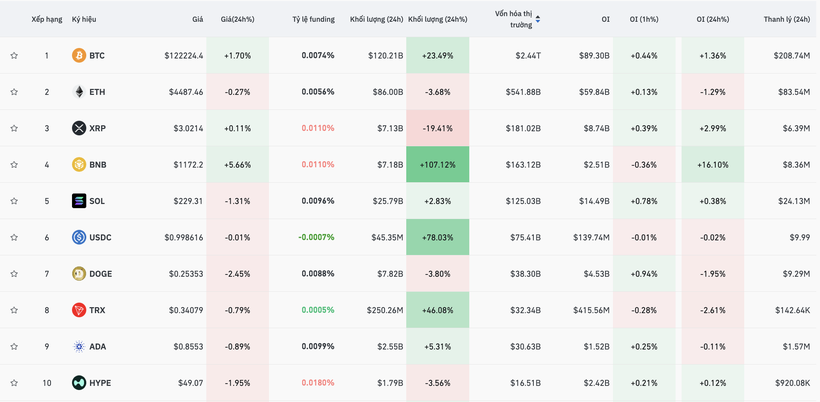This screenshot has height=402, width=820.
Task: Click the TRON coin icon
Action: pyautogui.click(x=79, y=310)
